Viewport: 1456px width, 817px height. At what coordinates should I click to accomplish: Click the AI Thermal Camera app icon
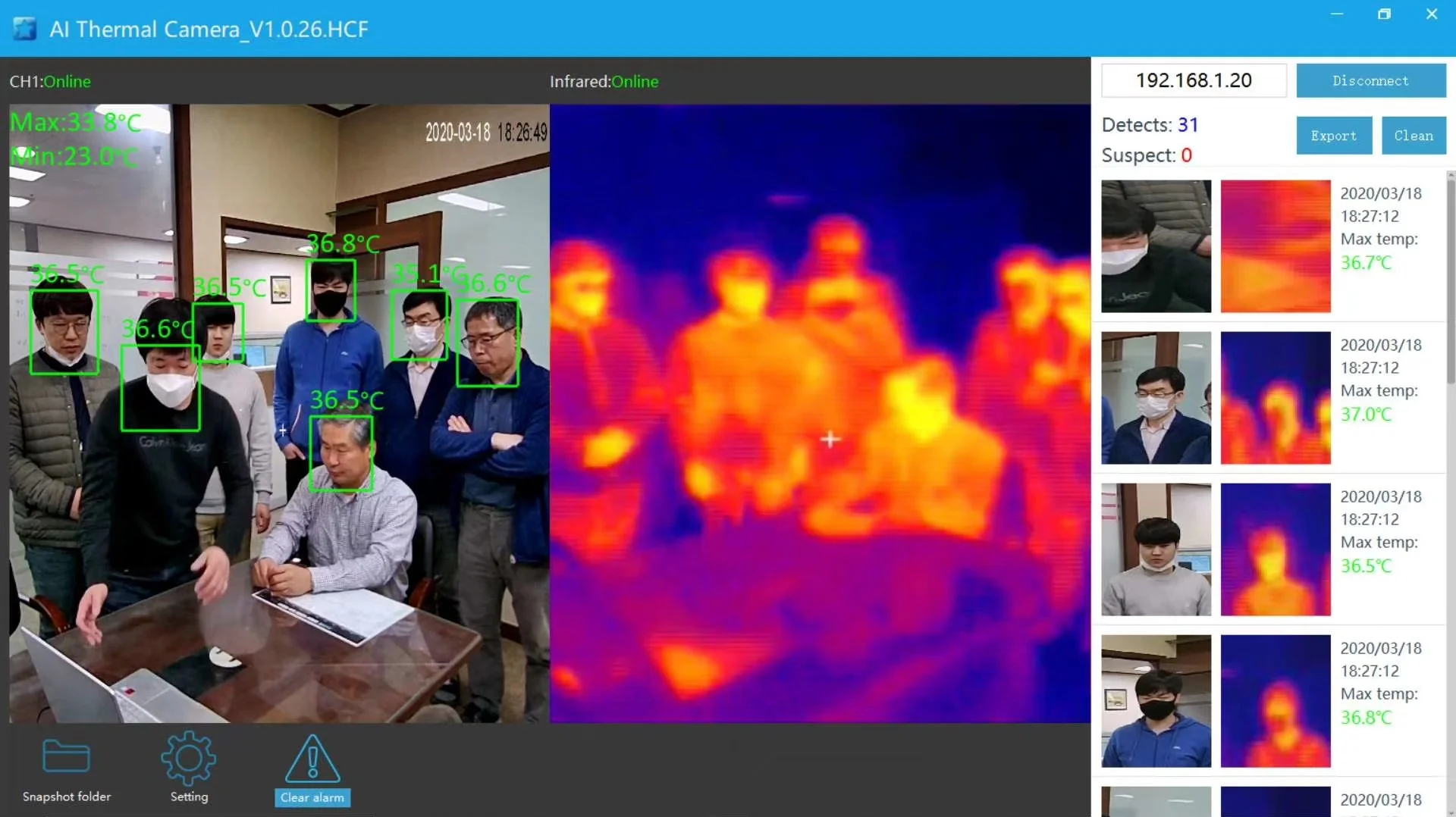click(24, 29)
